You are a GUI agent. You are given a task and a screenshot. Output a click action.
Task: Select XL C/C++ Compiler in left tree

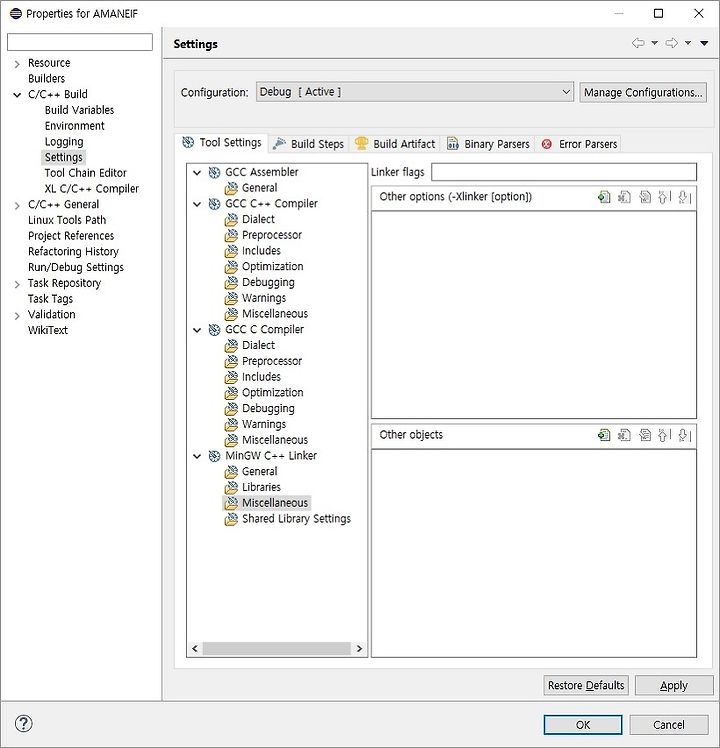[92, 188]
